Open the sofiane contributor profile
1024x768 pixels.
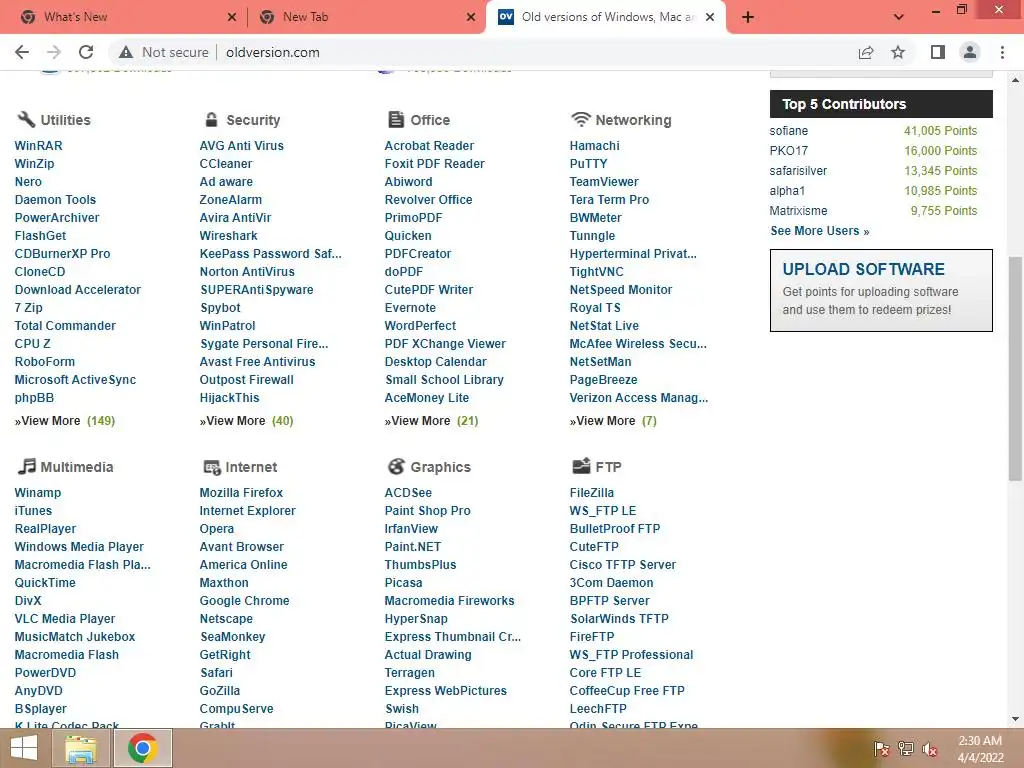click(788, 131)
